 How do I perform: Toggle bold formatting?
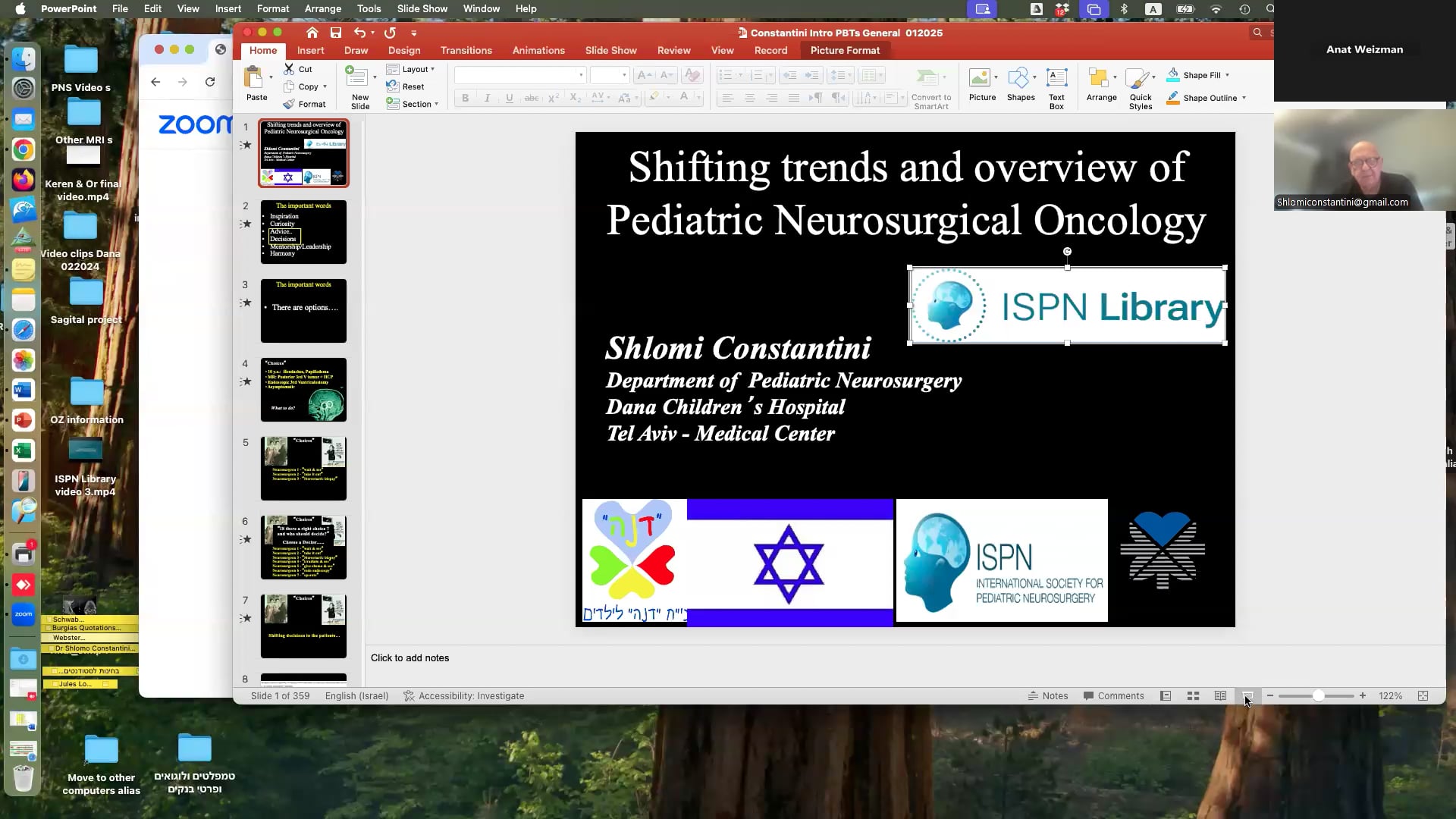[465, 98]
